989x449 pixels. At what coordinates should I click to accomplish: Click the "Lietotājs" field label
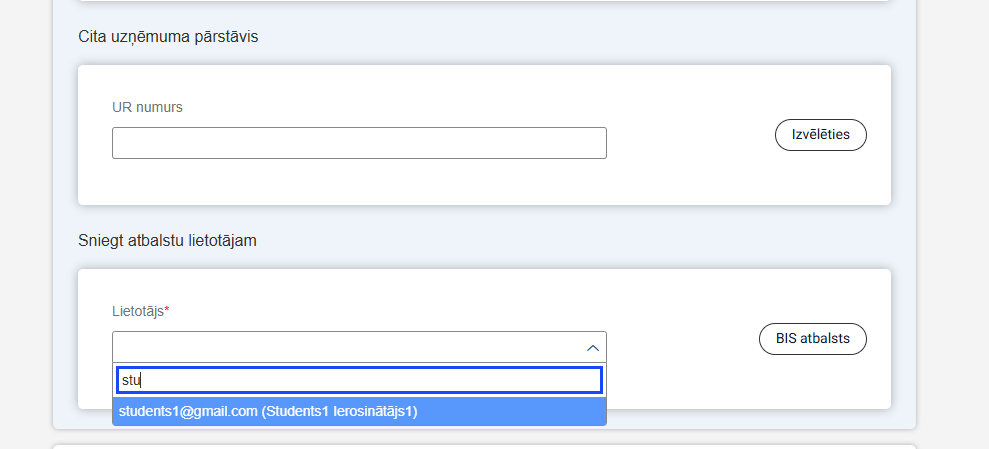tap(137, 311)
